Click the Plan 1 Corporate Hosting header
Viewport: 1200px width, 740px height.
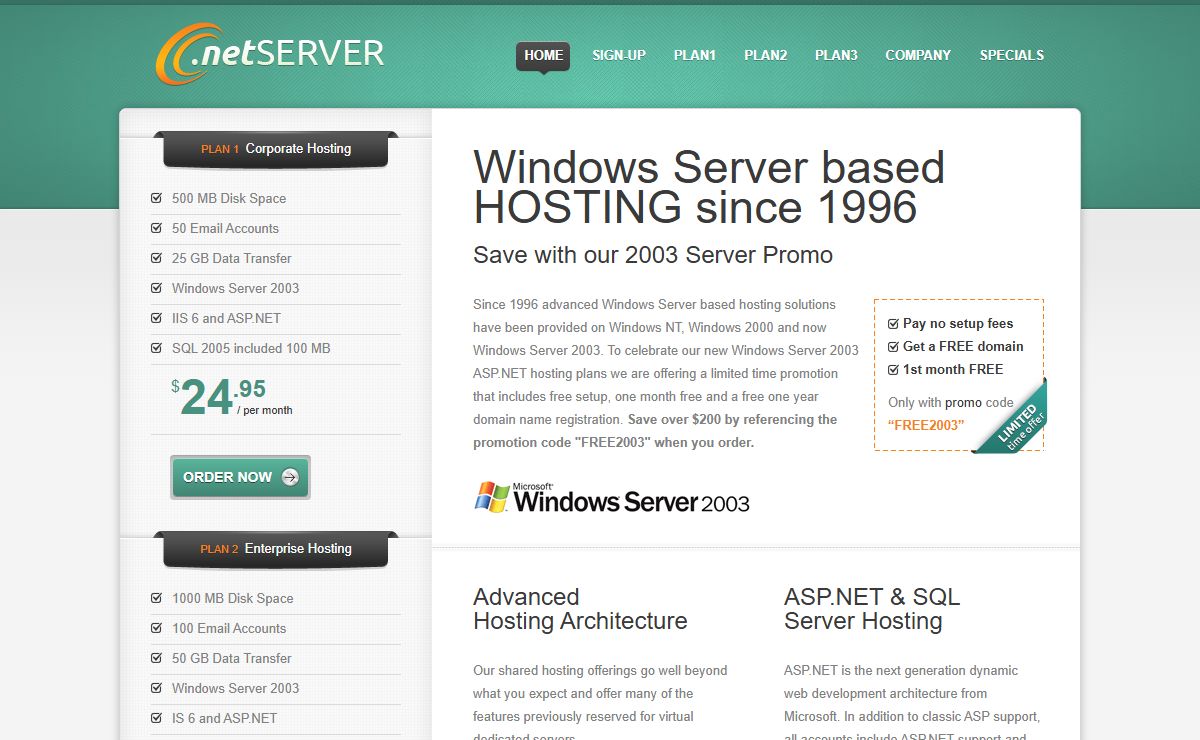(276, 149)
